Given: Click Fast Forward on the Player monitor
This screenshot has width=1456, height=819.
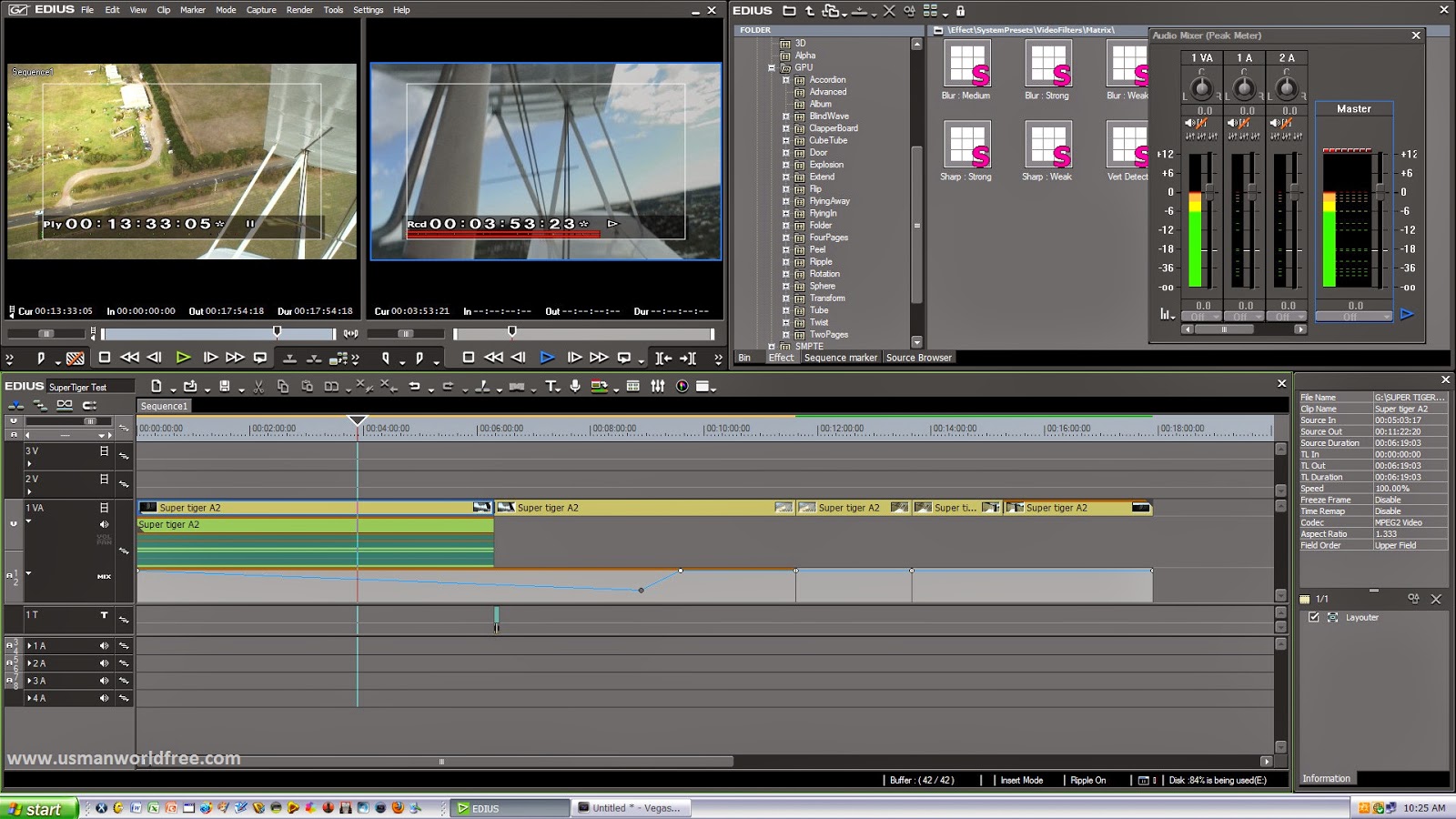Looking at the screenshot, I should (235, 358).
